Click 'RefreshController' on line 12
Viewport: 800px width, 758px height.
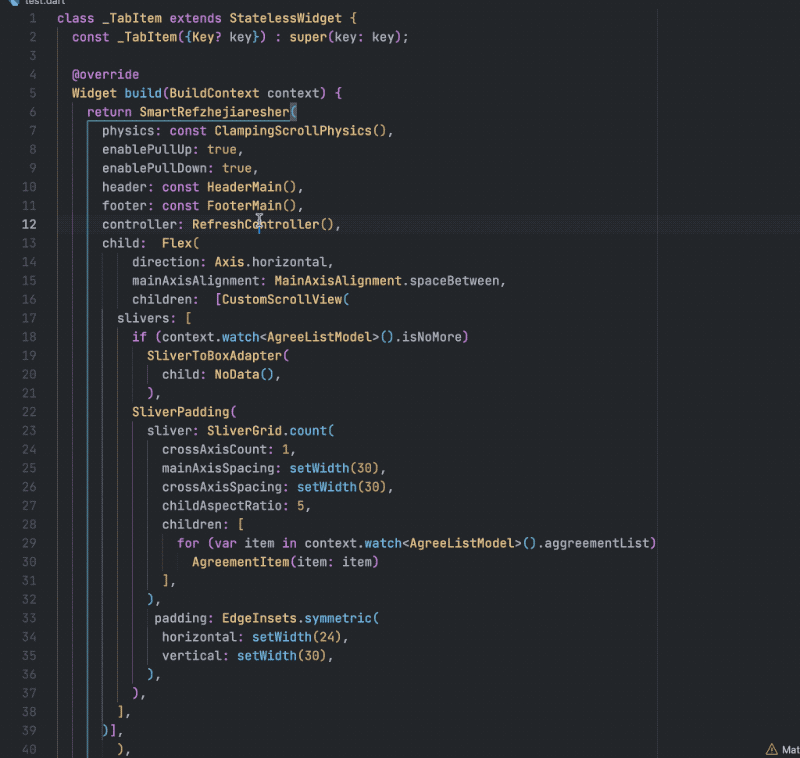(x=256, y=224)
